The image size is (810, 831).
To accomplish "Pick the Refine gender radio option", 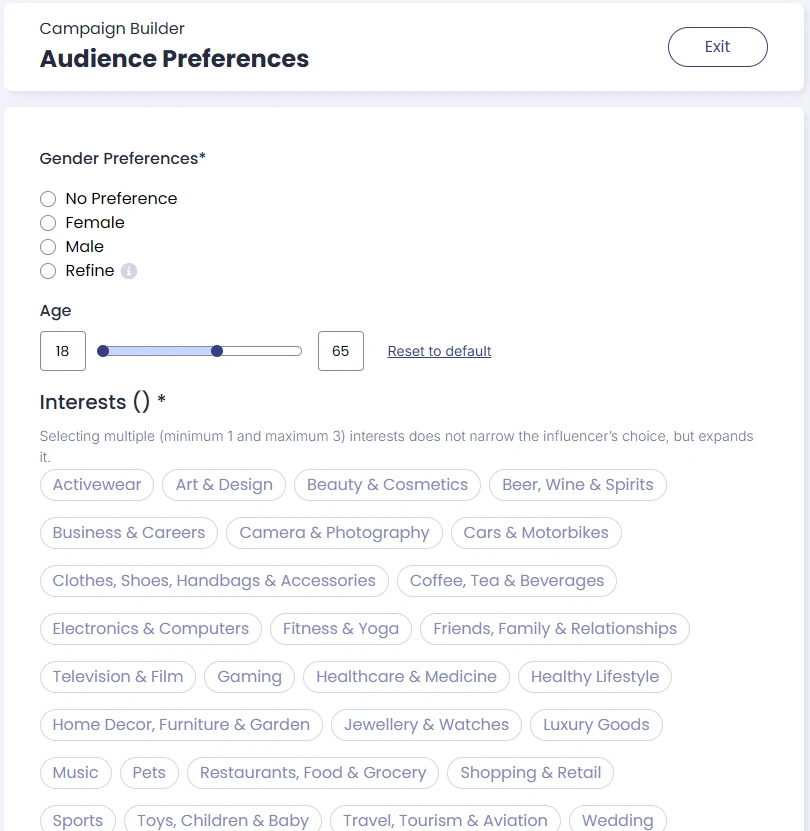I will click(48, 271).
